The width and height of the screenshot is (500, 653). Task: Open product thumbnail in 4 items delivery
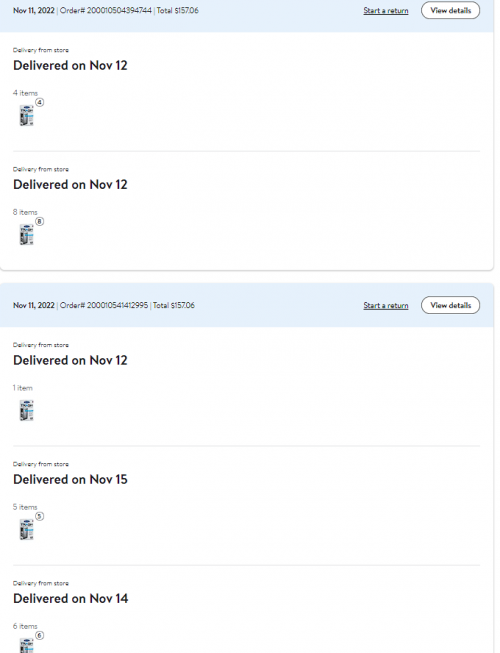[27, 115]
